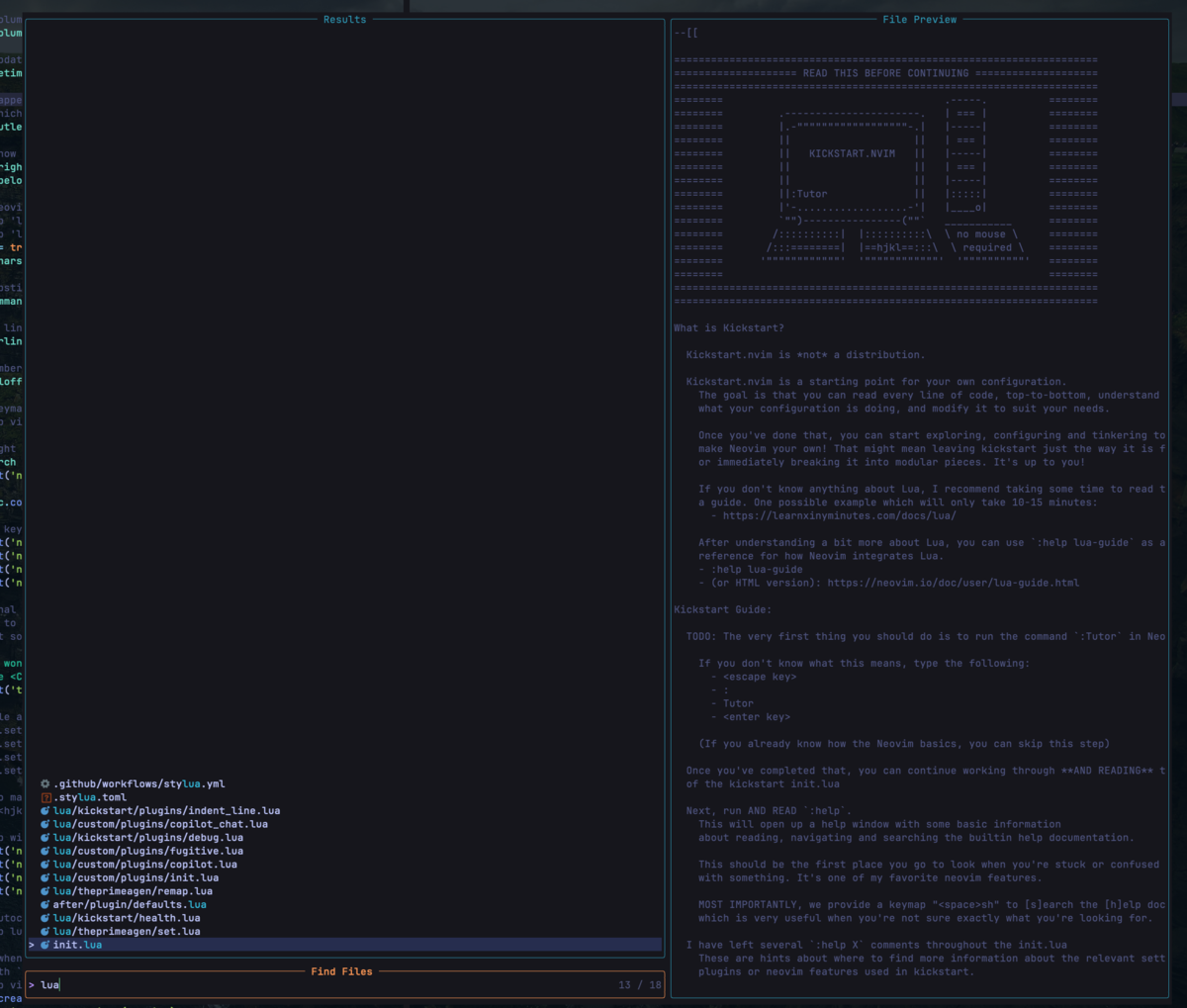The image size is (1187, 1008).
Task: Click the 'Next, run AND READ `:help`.' line
Action: click(x=770, y=811)
